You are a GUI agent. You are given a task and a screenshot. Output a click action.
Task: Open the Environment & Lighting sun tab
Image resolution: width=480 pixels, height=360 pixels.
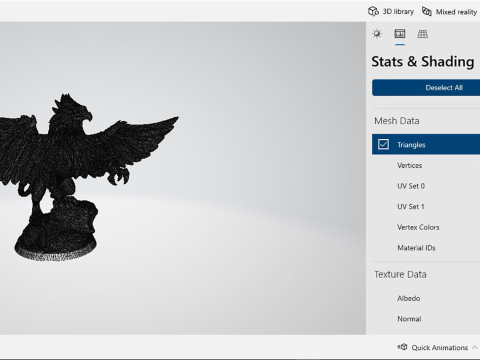(x=377, y=34)
